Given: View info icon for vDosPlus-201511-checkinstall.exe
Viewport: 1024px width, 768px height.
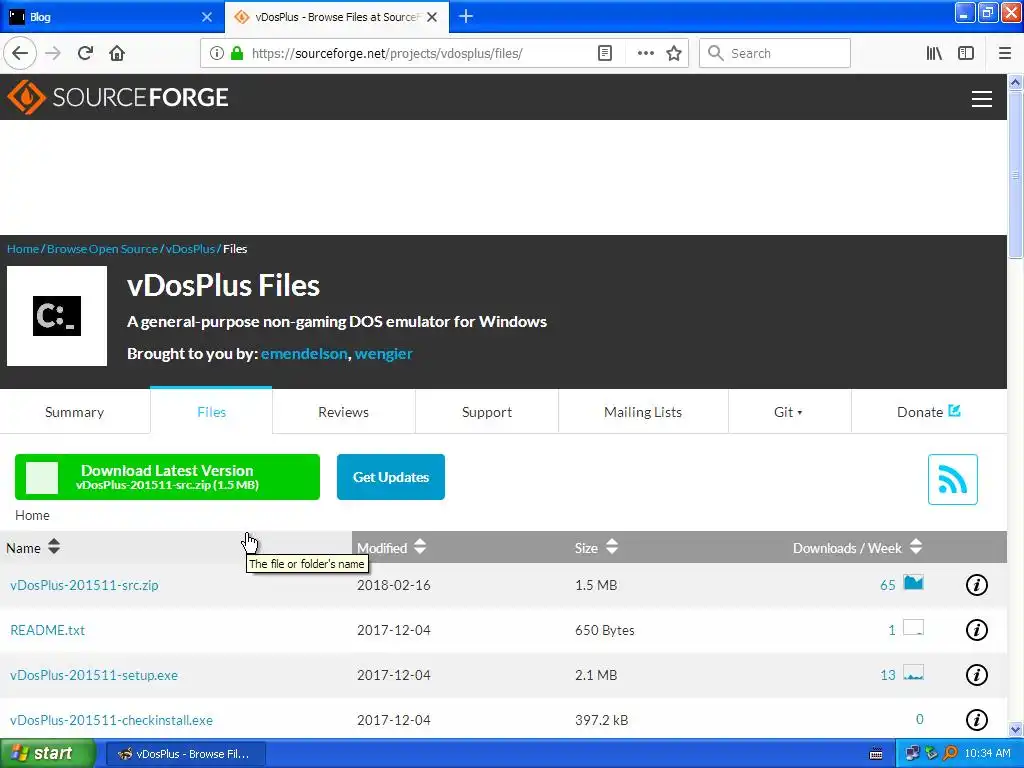Looking at the screenshot, I should pos(976,720).
